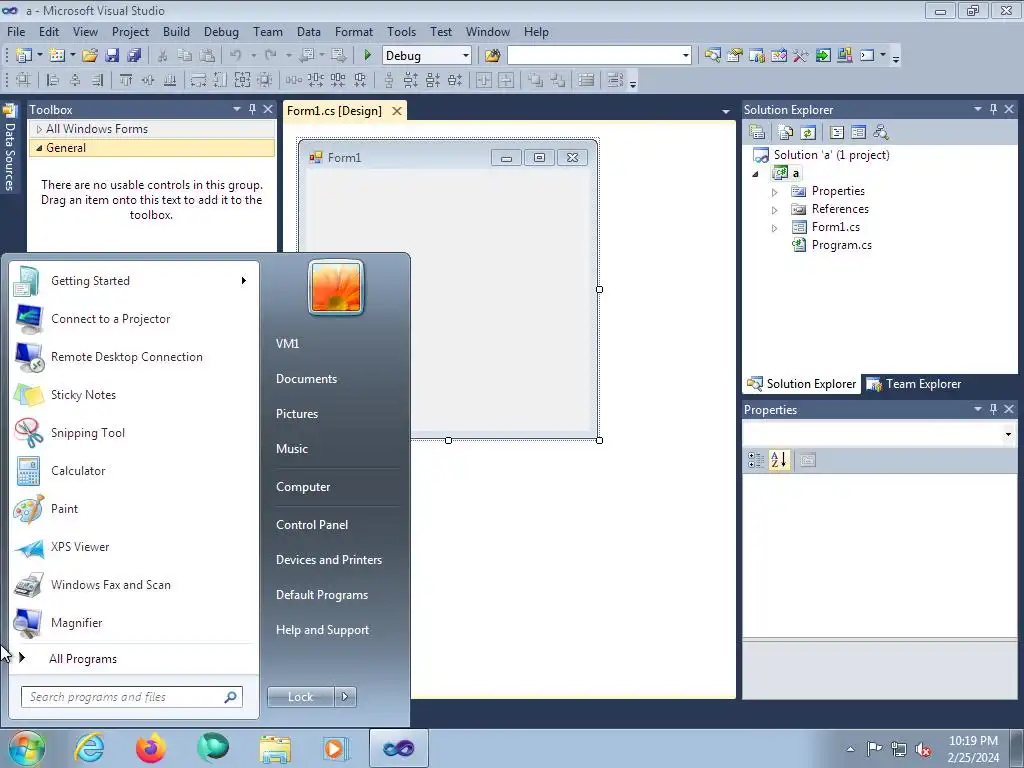Viewport: 1024px width, 768px height.
Task: Click Show All Files in Solution Explorer
Action: (786, 133)
